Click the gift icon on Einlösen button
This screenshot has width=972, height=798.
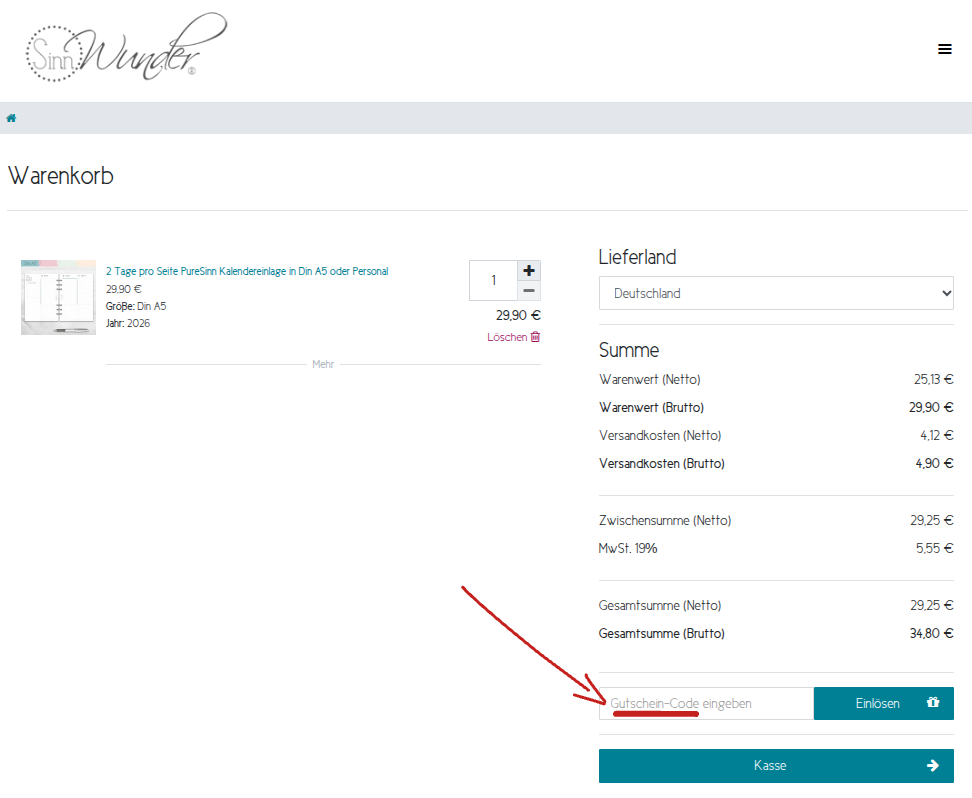coord(933,703)
